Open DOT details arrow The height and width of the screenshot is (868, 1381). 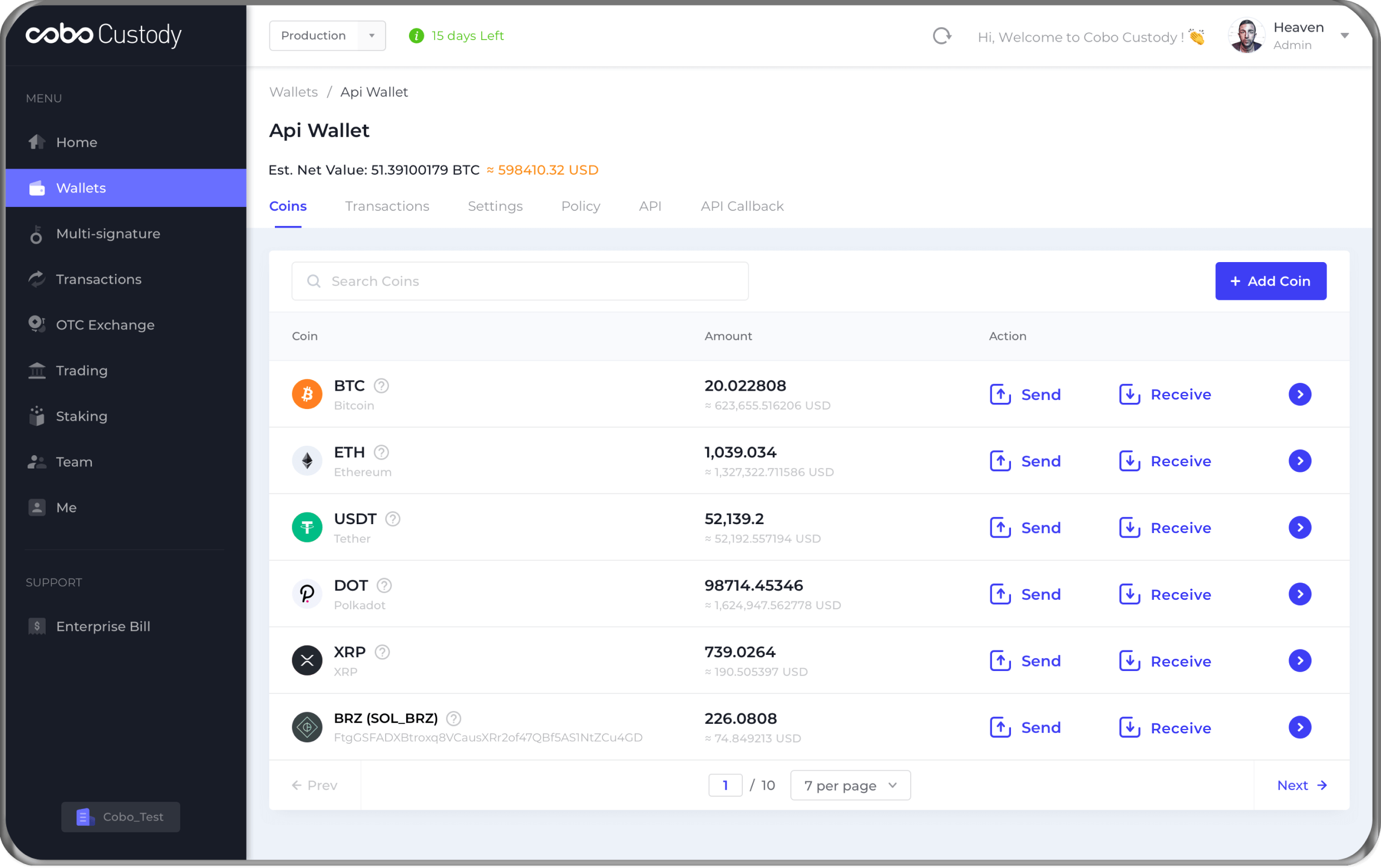[1300, 594]
